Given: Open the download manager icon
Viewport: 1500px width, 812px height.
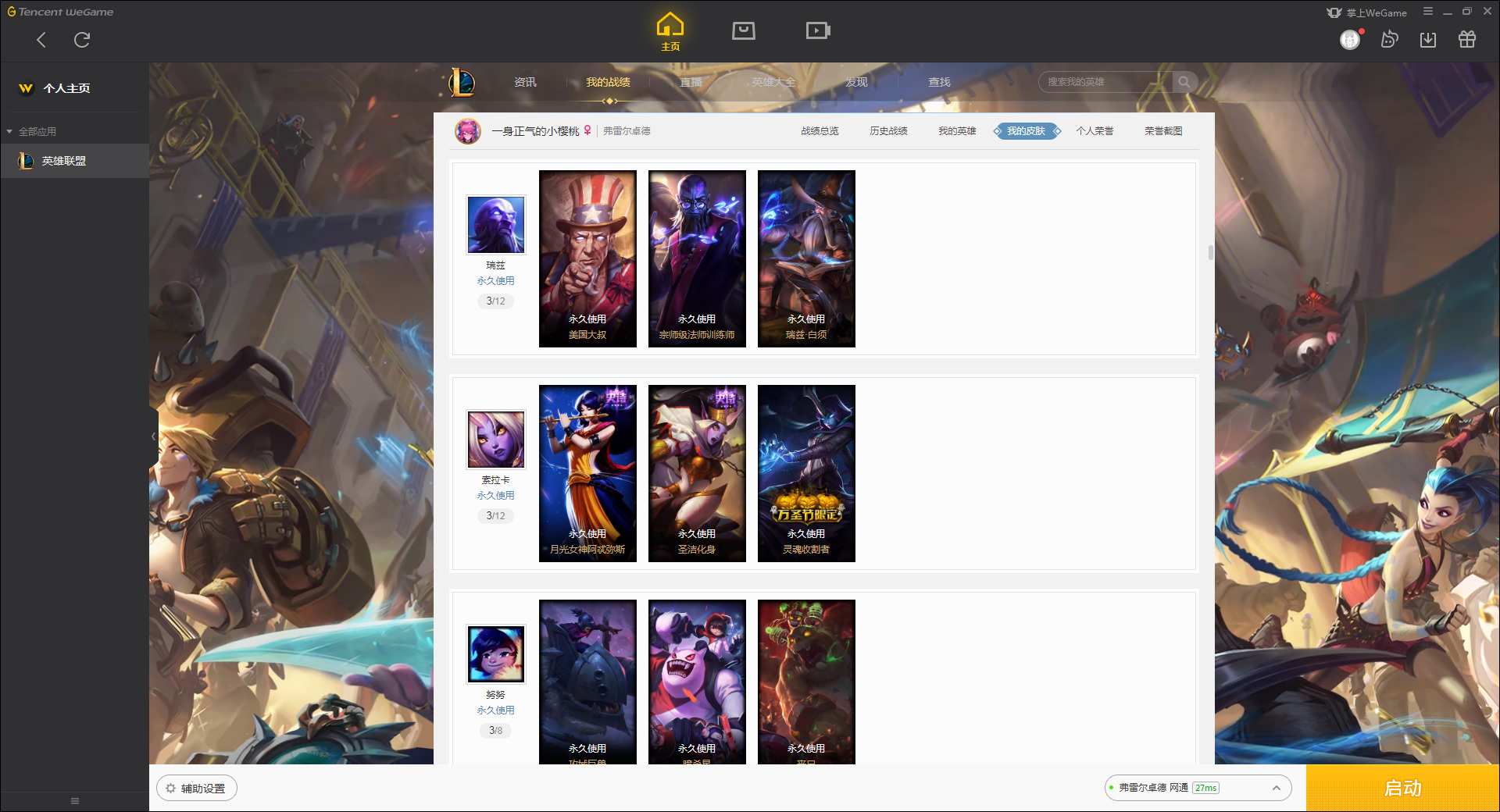Looking at the screenshot, I should 1428,39.
